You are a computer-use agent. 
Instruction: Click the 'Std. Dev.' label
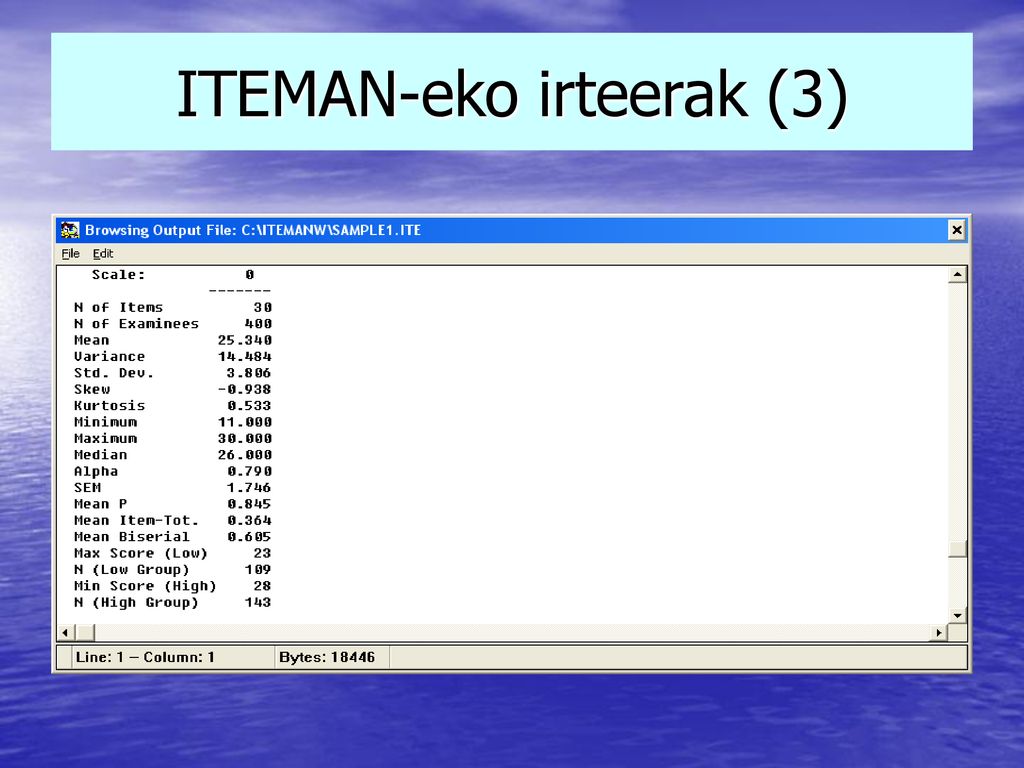[114, 373]
